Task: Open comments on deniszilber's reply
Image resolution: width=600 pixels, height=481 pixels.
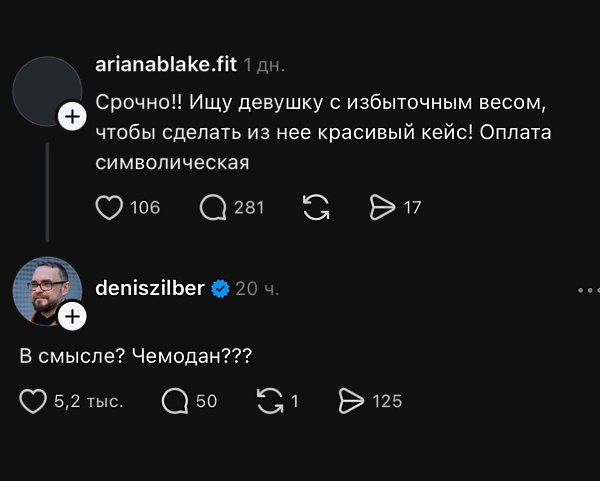Action: point(175,401)
